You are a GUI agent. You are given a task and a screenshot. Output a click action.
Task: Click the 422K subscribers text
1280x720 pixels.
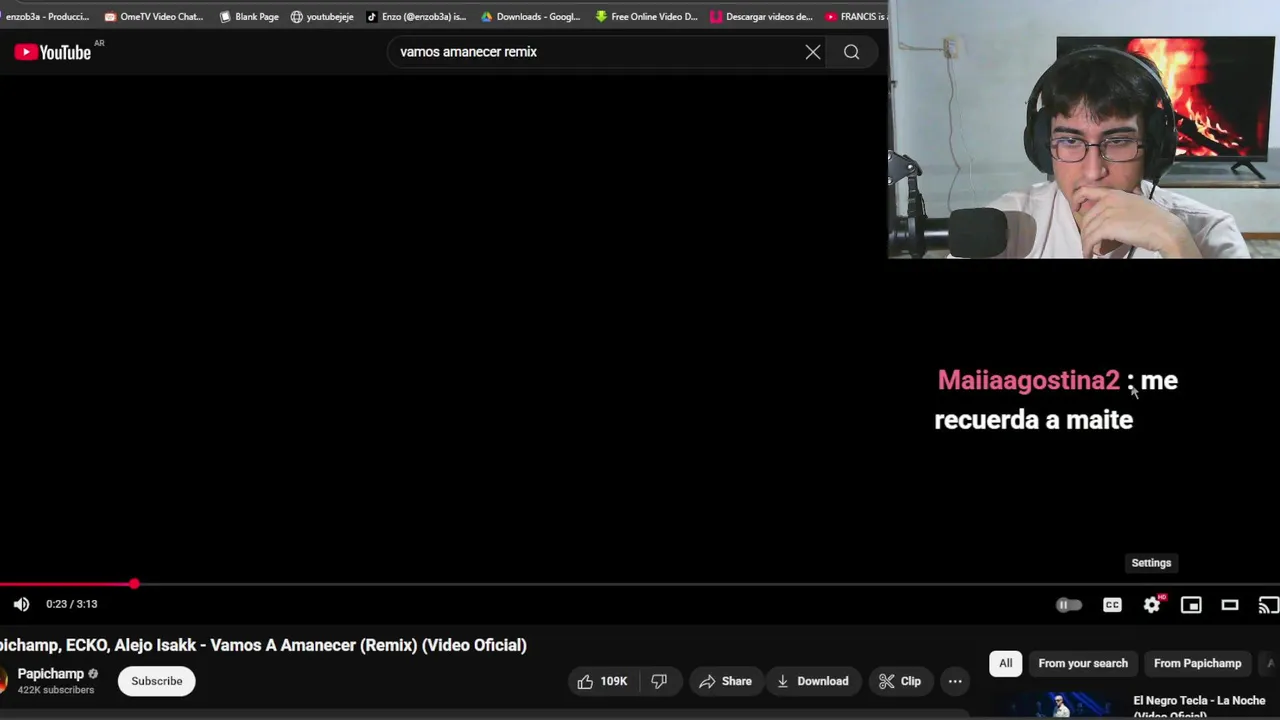(56, 690)
